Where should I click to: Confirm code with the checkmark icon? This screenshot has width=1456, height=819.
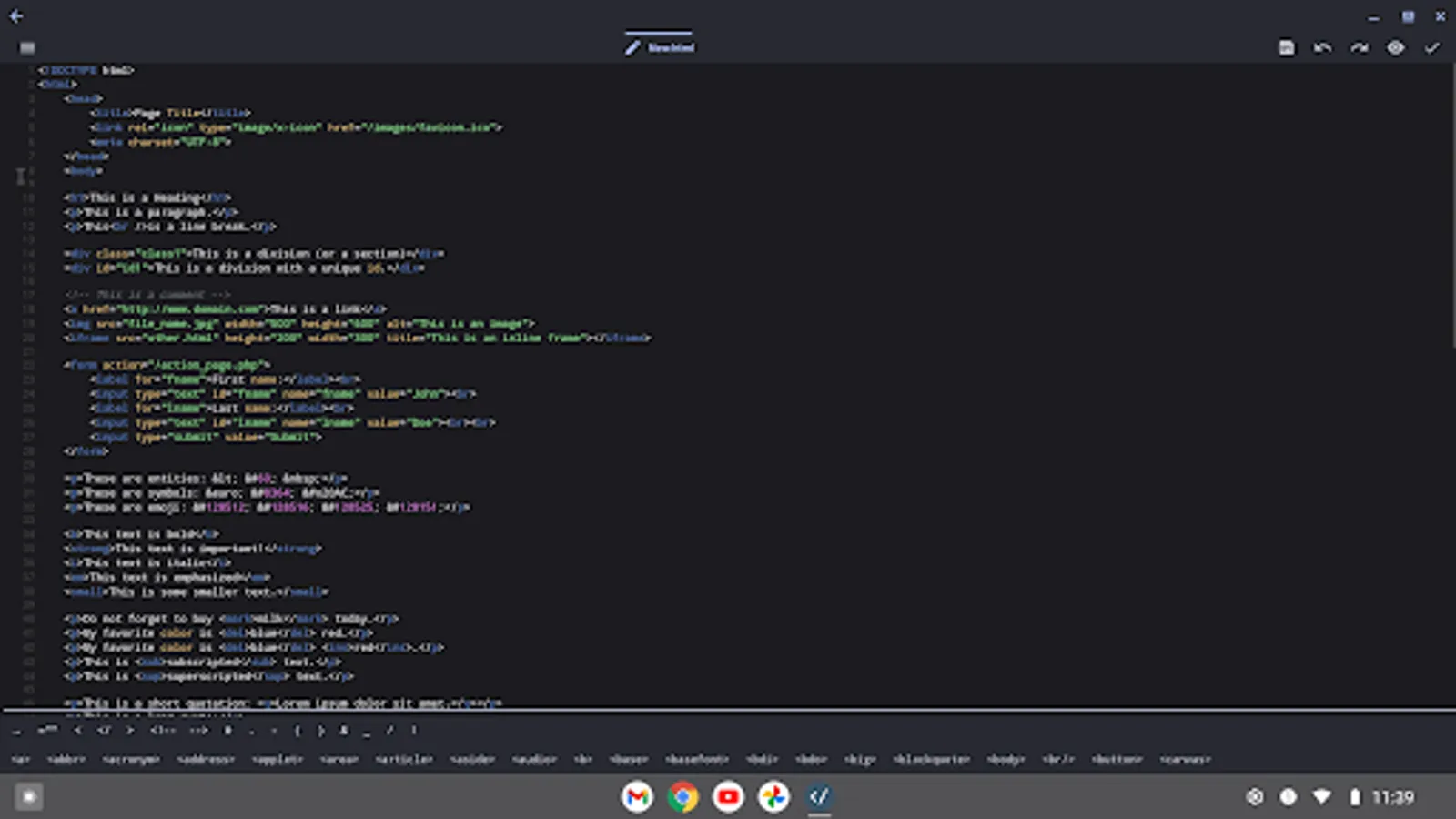1431,46
